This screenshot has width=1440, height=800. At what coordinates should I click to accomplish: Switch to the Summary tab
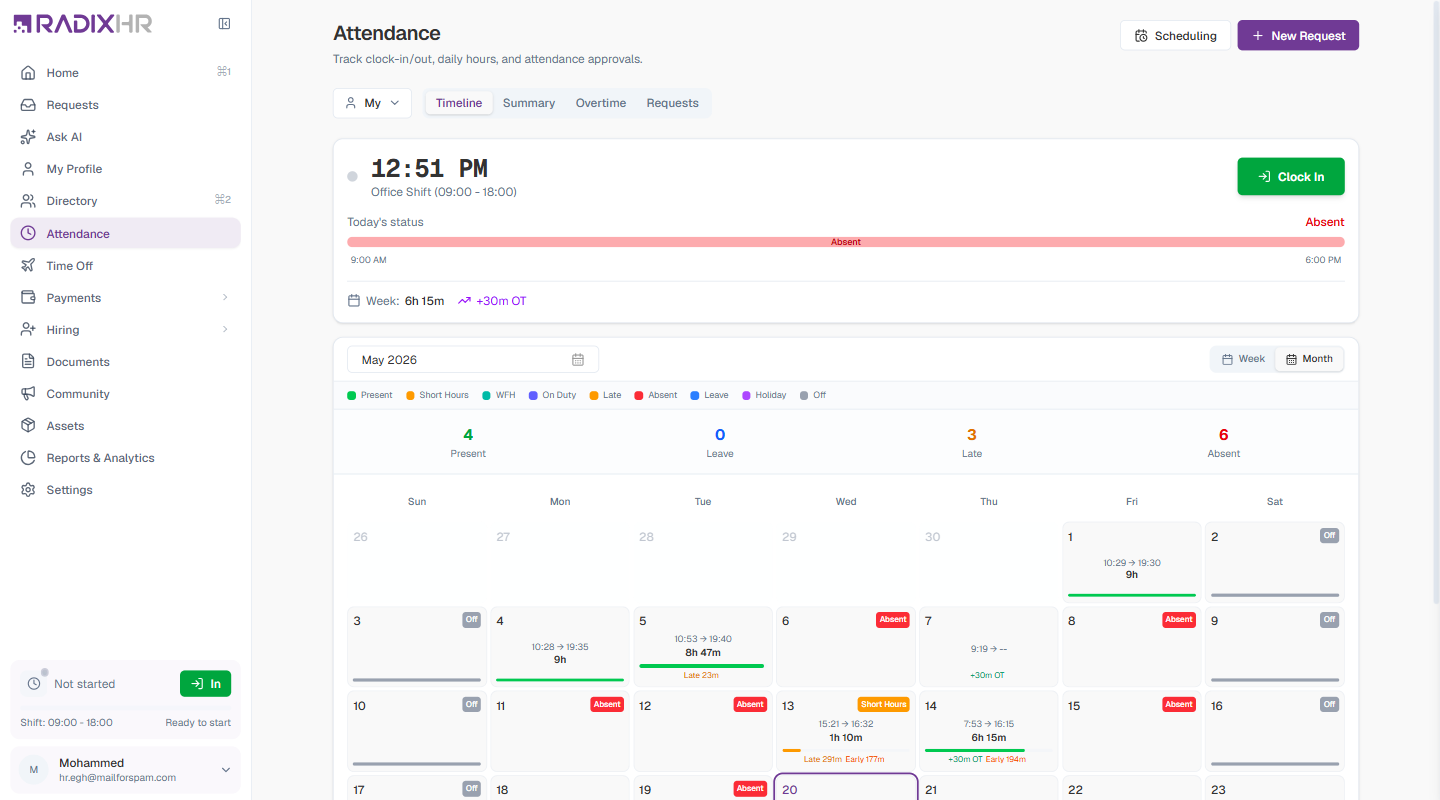[529, 103]
